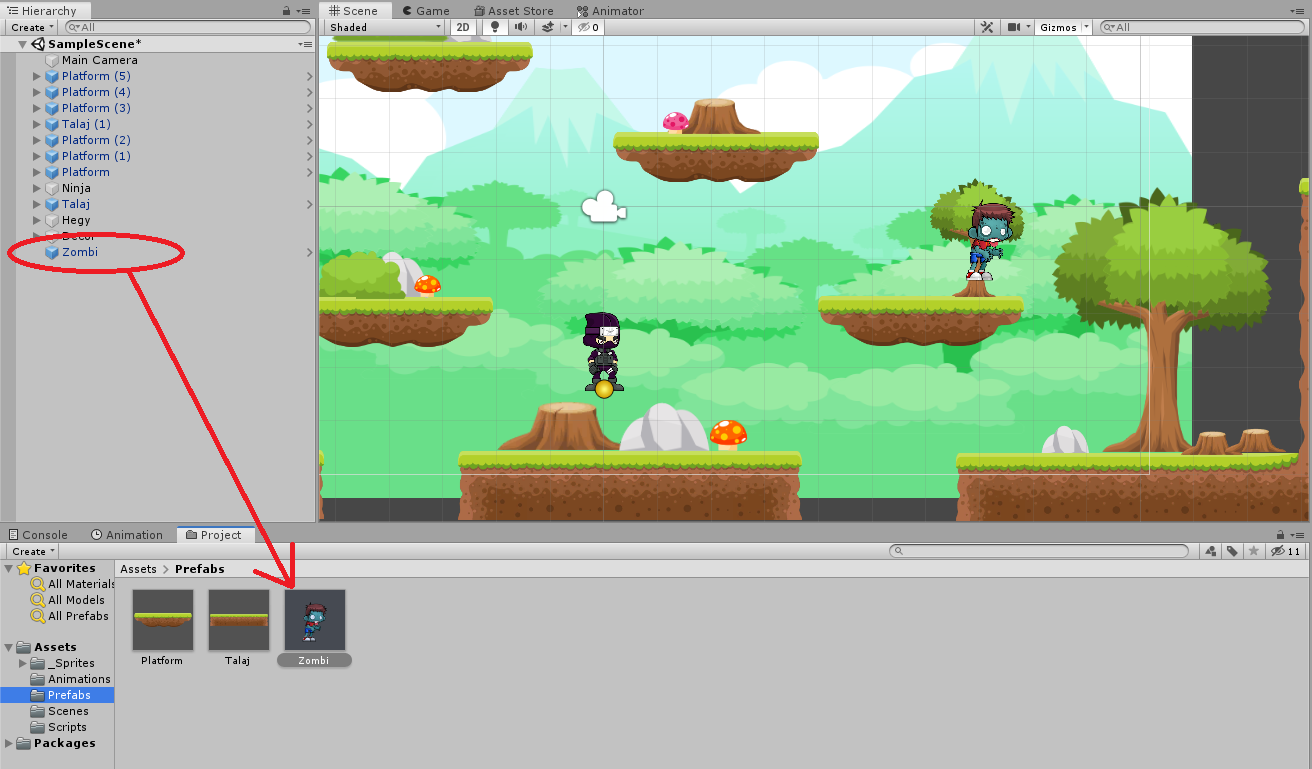Open the Scripts folder
The height and width of the screenshot is (769, 1312).
coord(67,727)
